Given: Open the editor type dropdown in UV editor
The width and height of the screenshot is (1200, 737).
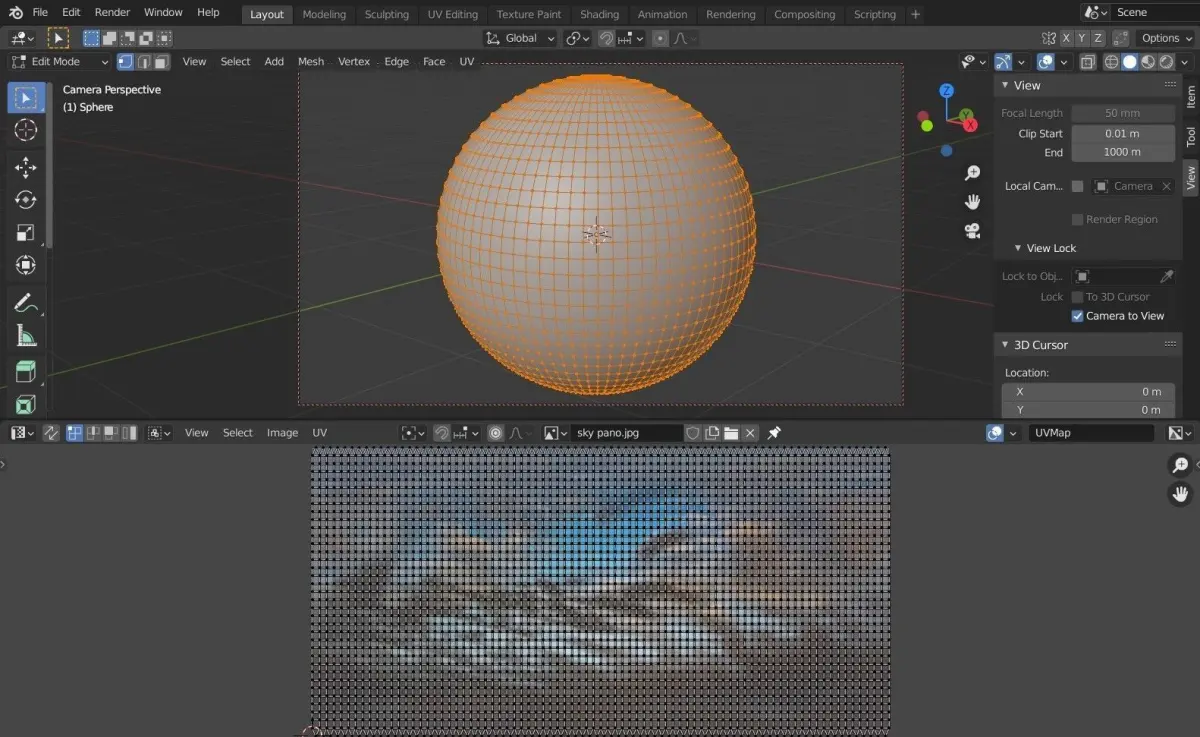Looking at the screenshot, I should [x=22, y=433].
